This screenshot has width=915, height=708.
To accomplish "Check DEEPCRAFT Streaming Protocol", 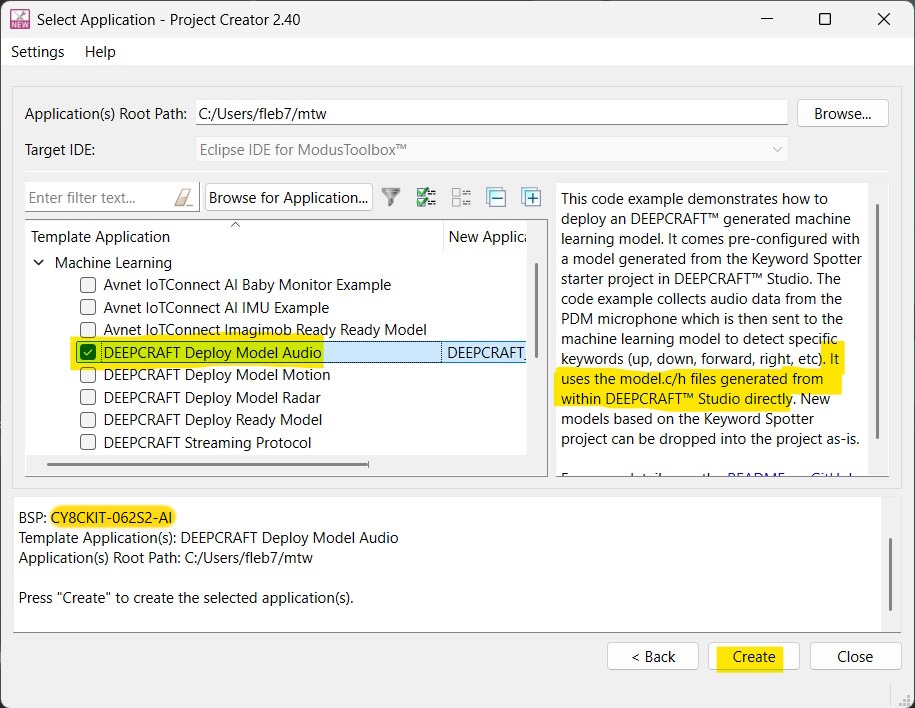I will (88, 442).
